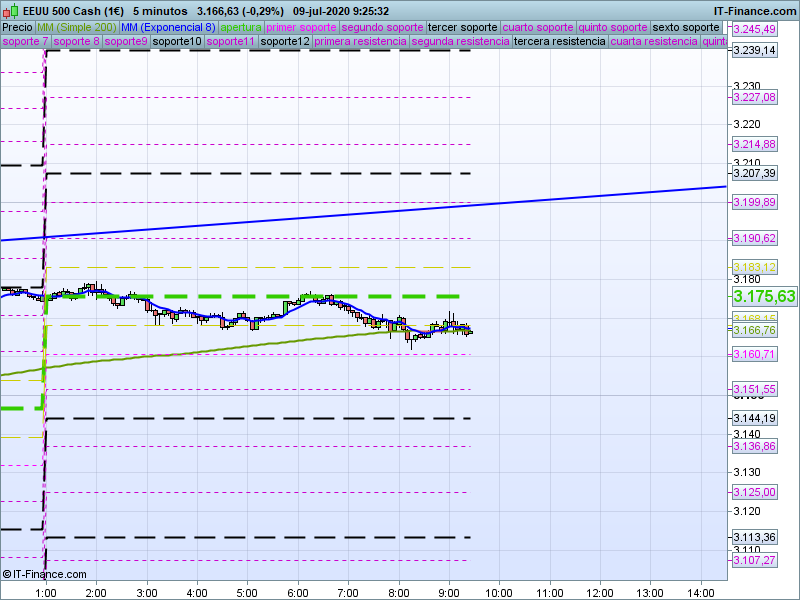Click the soporte10 legend label
Screen dimensions: 800x600
pyautogui.click(x=177, y=42)
